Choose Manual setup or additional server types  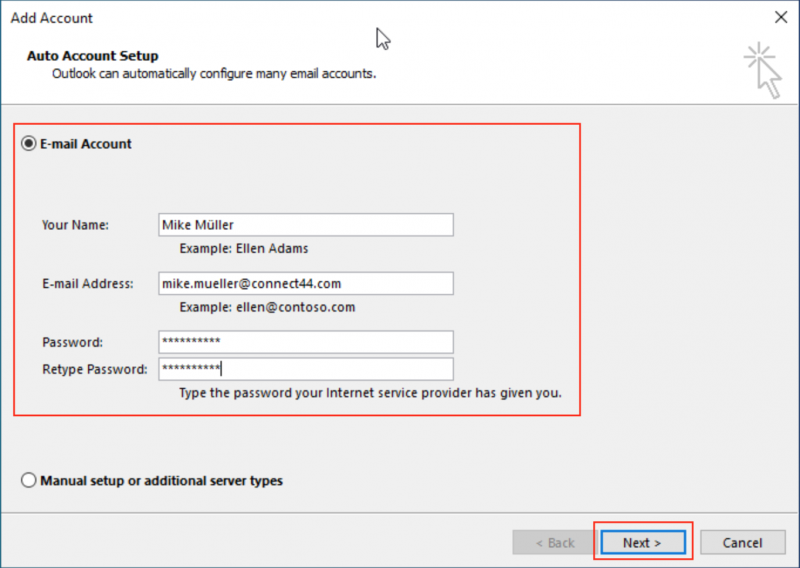click(x=29, y=481)
